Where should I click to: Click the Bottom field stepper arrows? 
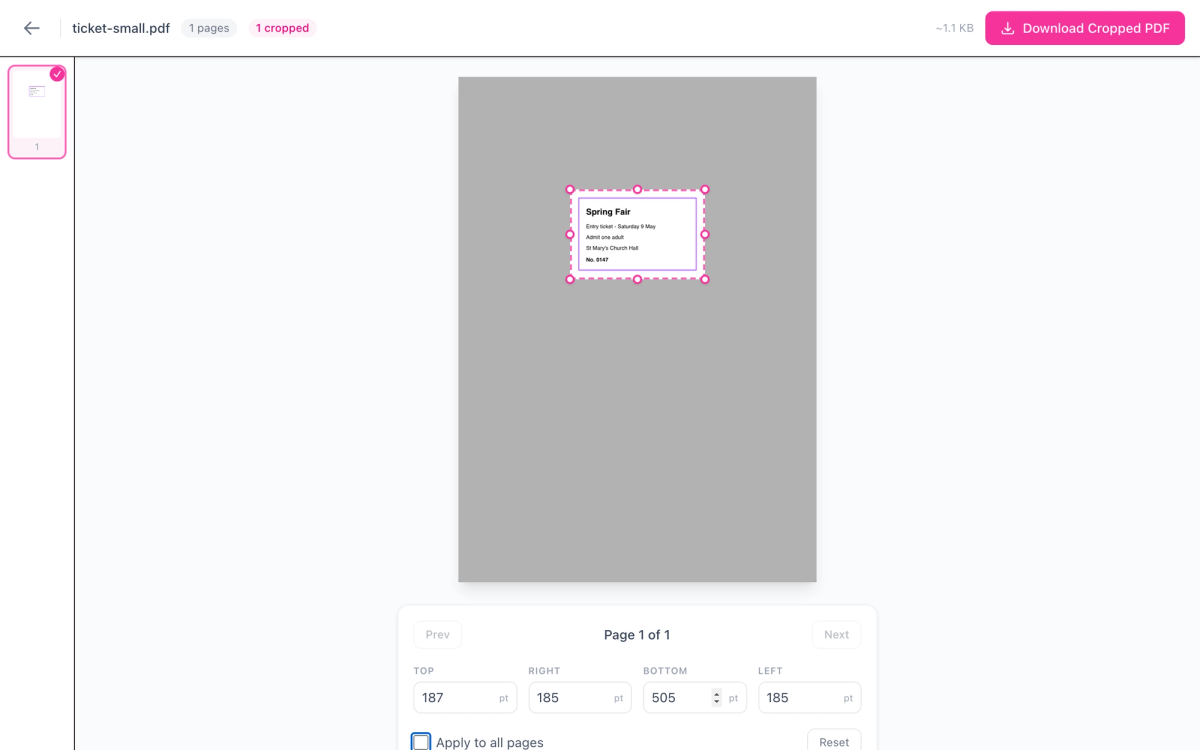click(716, 697)
